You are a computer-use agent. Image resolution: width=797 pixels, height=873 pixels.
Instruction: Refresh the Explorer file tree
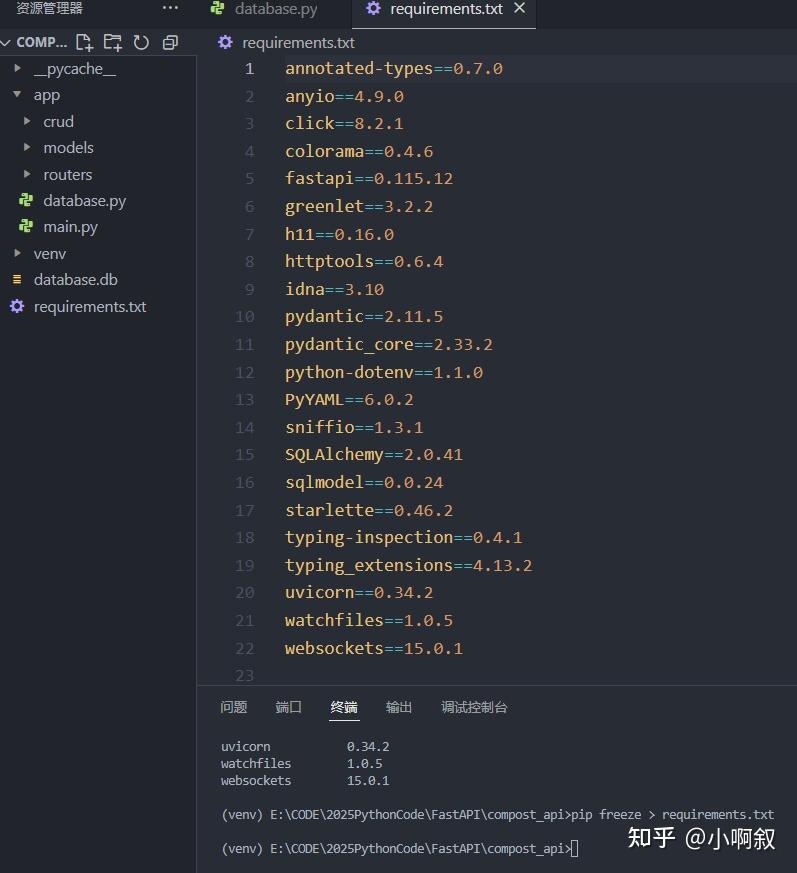click(141, 42)
